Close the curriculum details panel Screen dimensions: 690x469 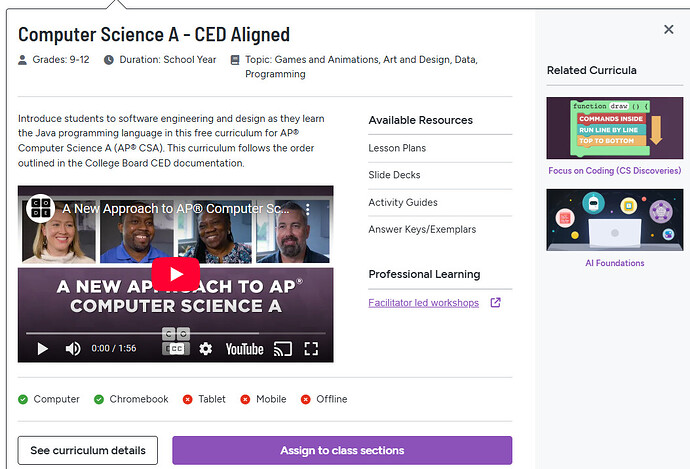click(x=668, y=29)
